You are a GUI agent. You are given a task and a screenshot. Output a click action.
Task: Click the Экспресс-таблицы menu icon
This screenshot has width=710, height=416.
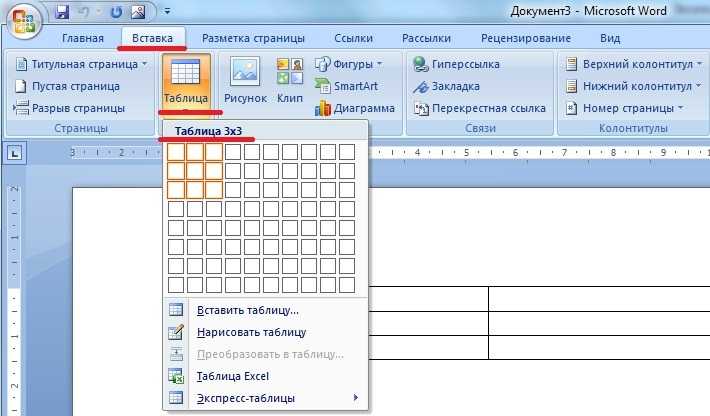176,398
